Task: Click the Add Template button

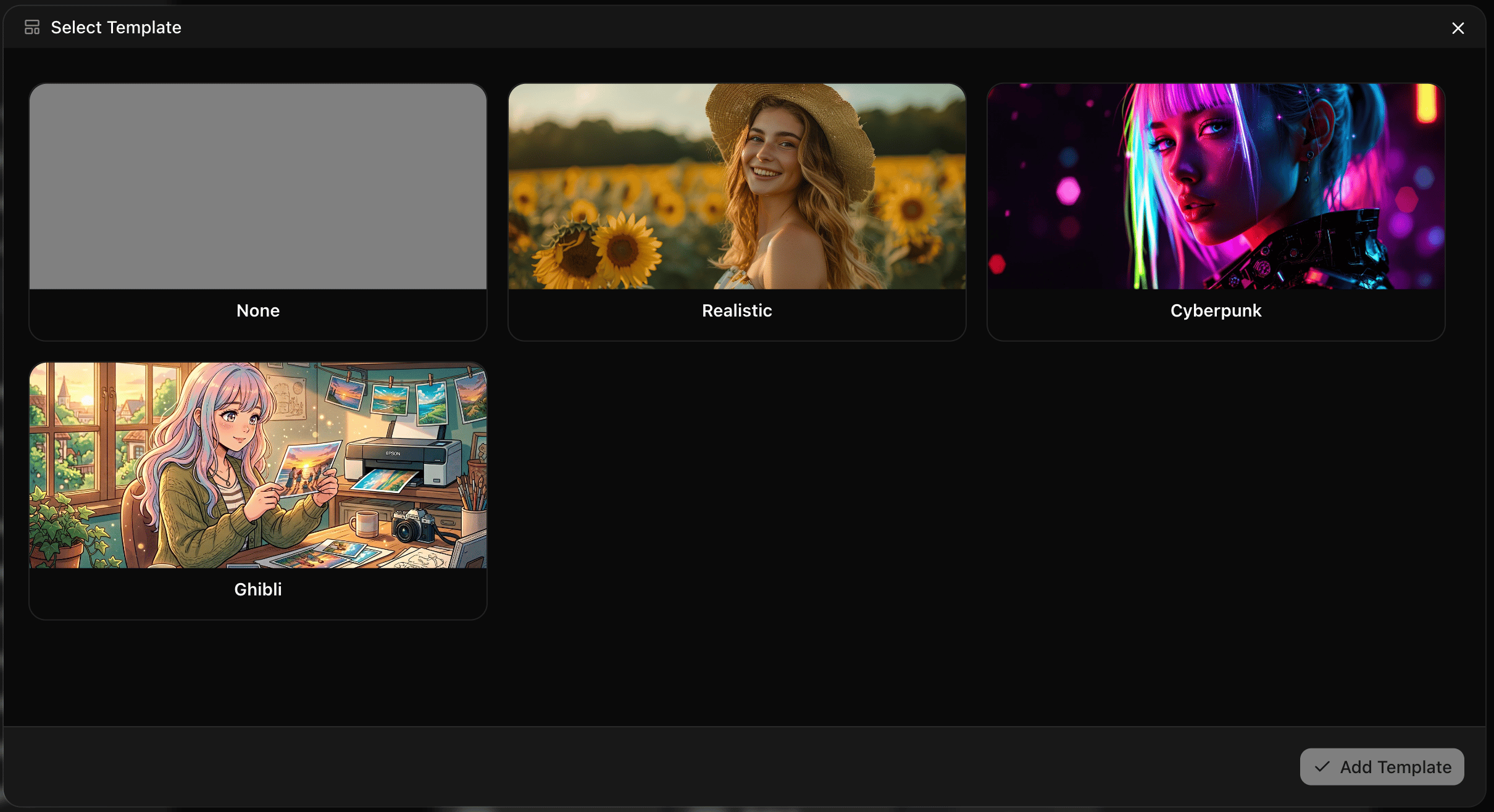Action: [1382, 766]
